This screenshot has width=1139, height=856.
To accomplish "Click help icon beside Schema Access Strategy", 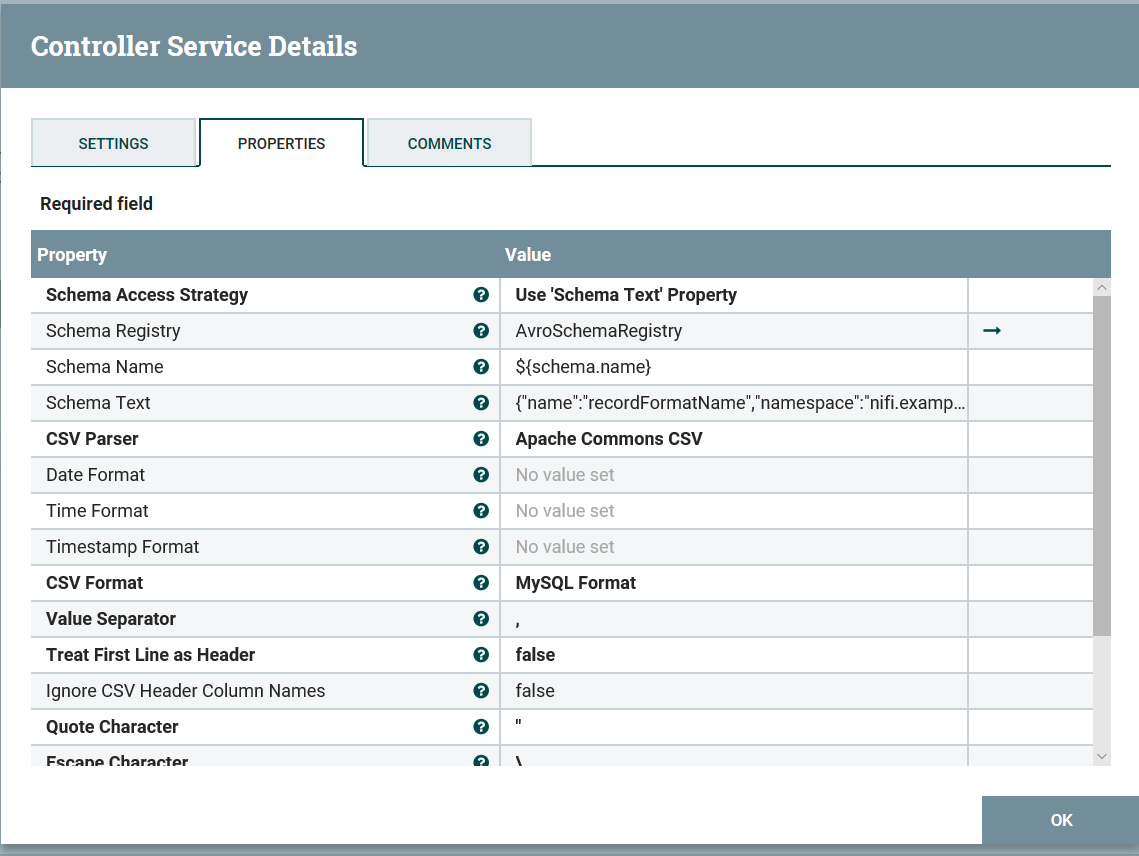I will tap(481, 295).
